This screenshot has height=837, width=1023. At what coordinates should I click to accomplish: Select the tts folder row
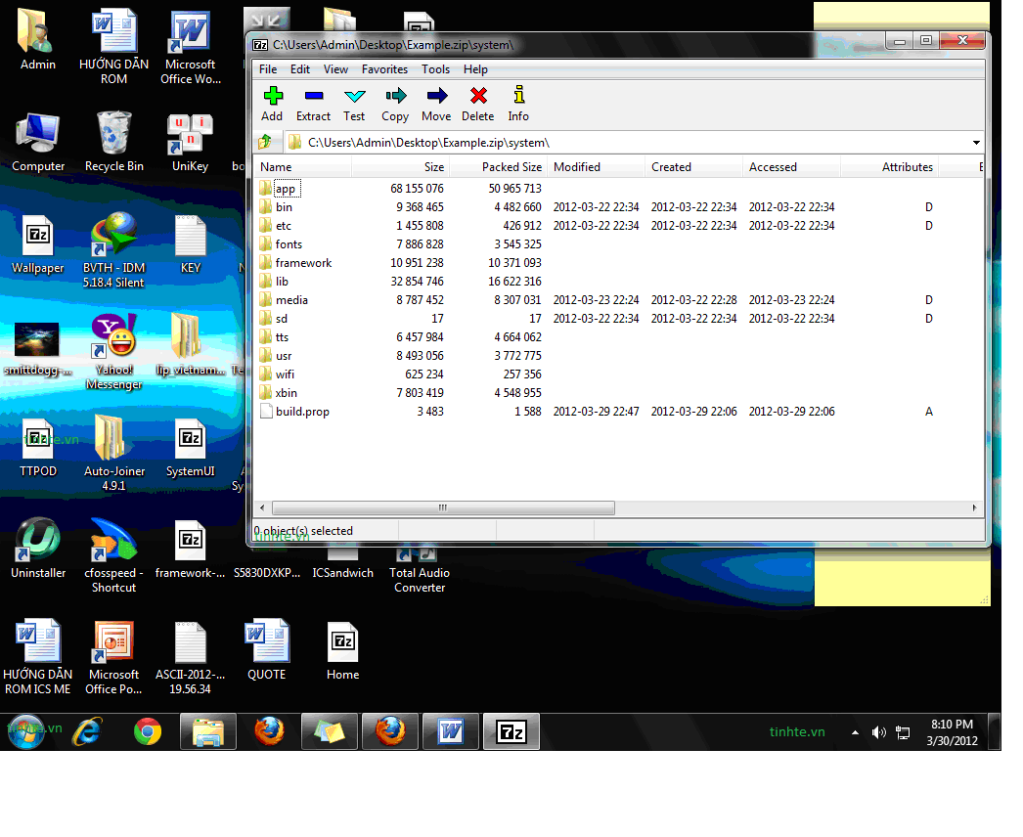(618, 337)
